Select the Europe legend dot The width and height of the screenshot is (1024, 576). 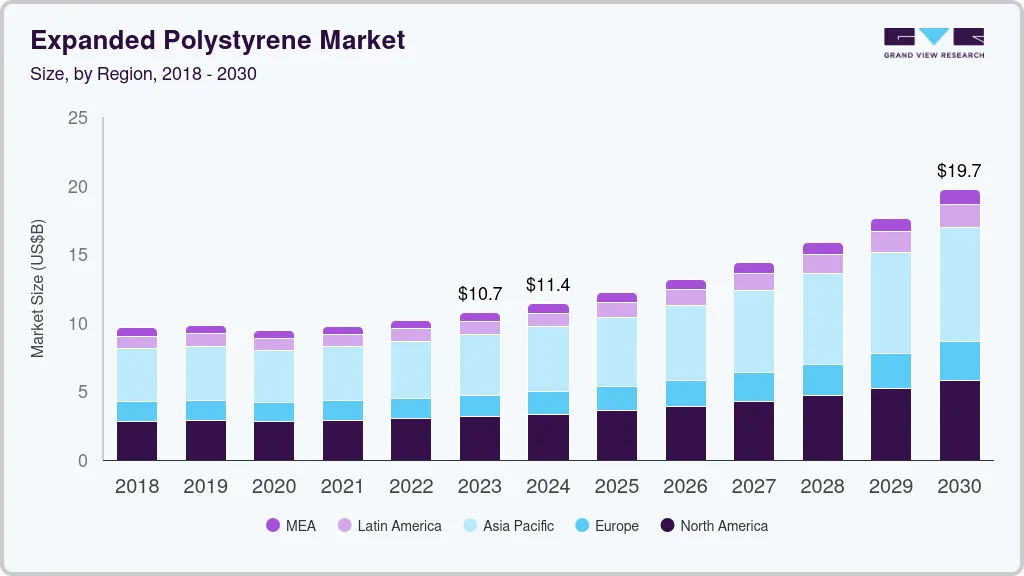coord(580,525)
